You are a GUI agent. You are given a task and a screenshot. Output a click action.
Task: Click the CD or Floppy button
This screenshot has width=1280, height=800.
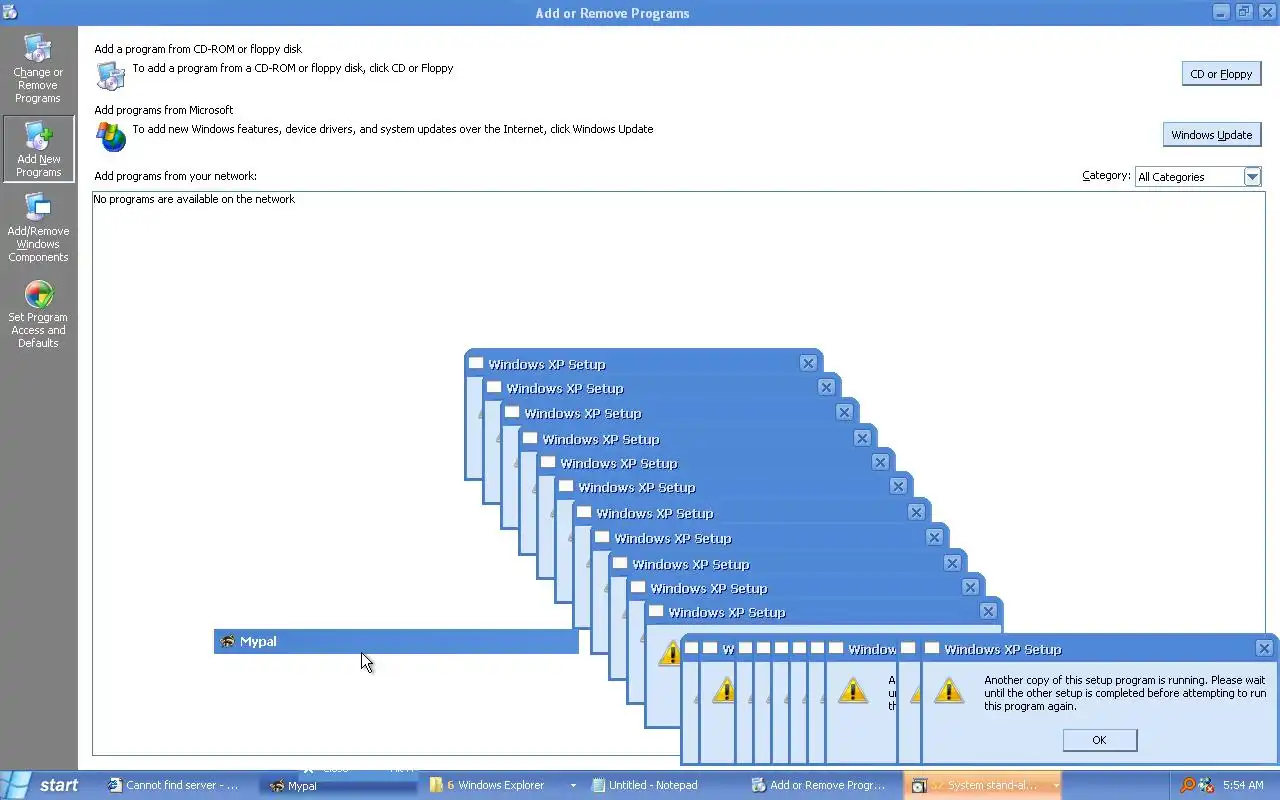(x=1221, y=74)
